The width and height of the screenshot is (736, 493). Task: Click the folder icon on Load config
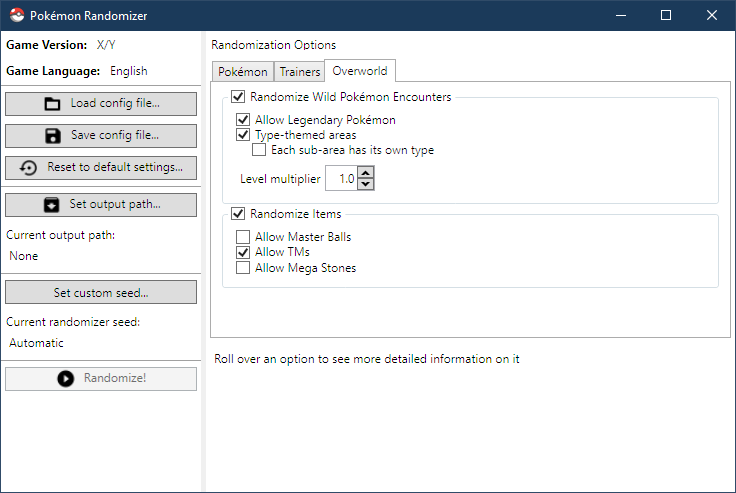[x=53, y=104]
